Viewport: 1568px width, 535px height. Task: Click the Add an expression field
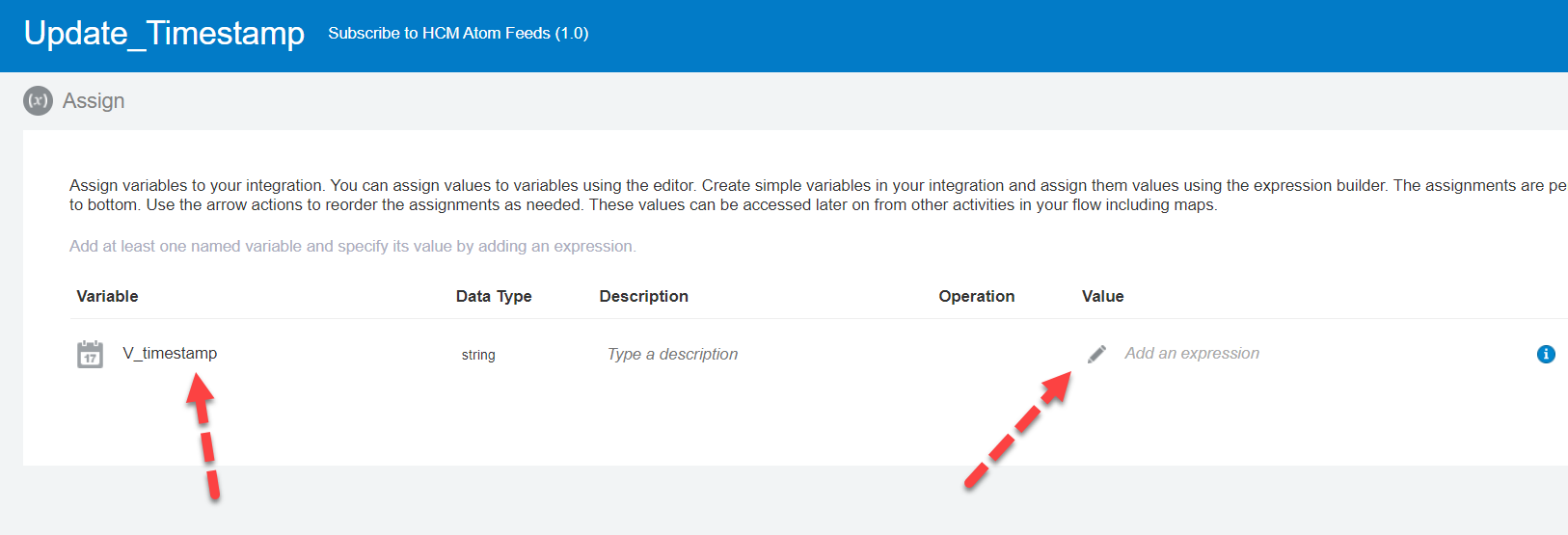(x=1191, y=353)
